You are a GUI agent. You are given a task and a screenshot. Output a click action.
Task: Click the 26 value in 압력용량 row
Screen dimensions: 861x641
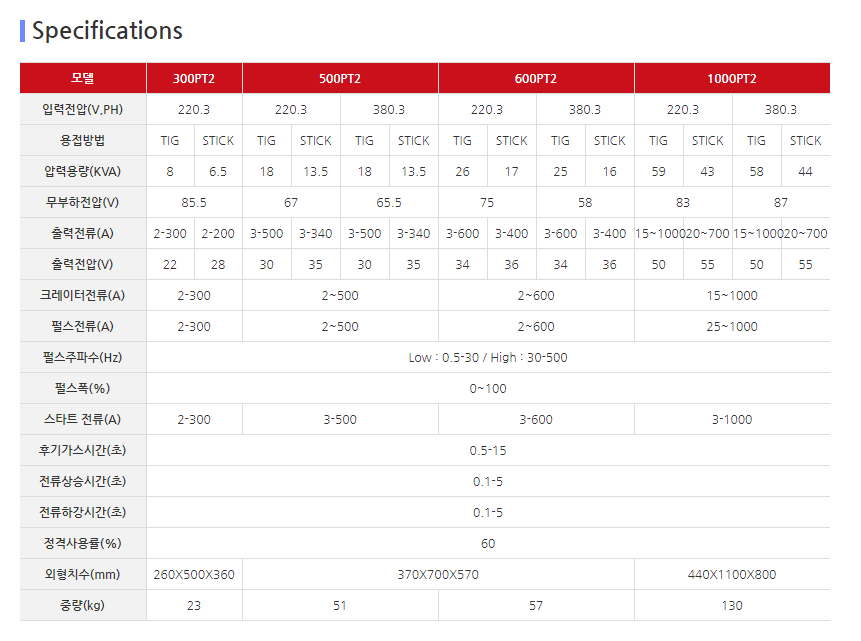tap(462, 172)
